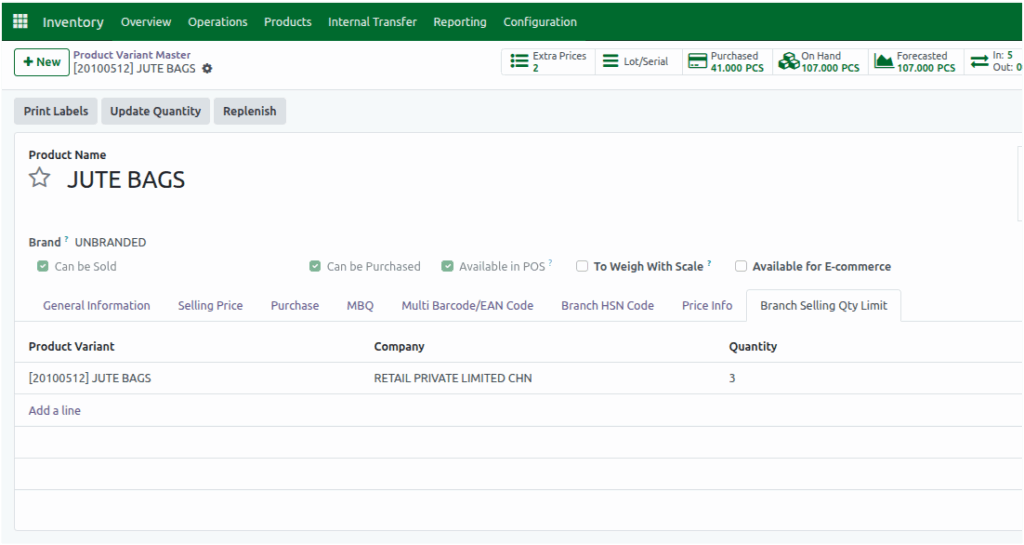Edit the quantity value 3 cell
This screenshot has height=545, width=1024.
pyautogui.click(x=732, y=378)
